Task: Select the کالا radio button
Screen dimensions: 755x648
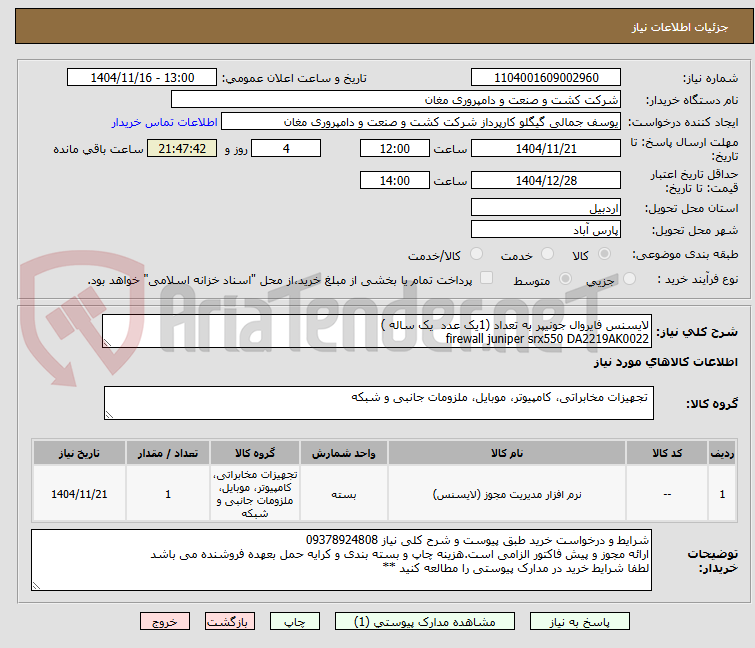Action: 604,253
